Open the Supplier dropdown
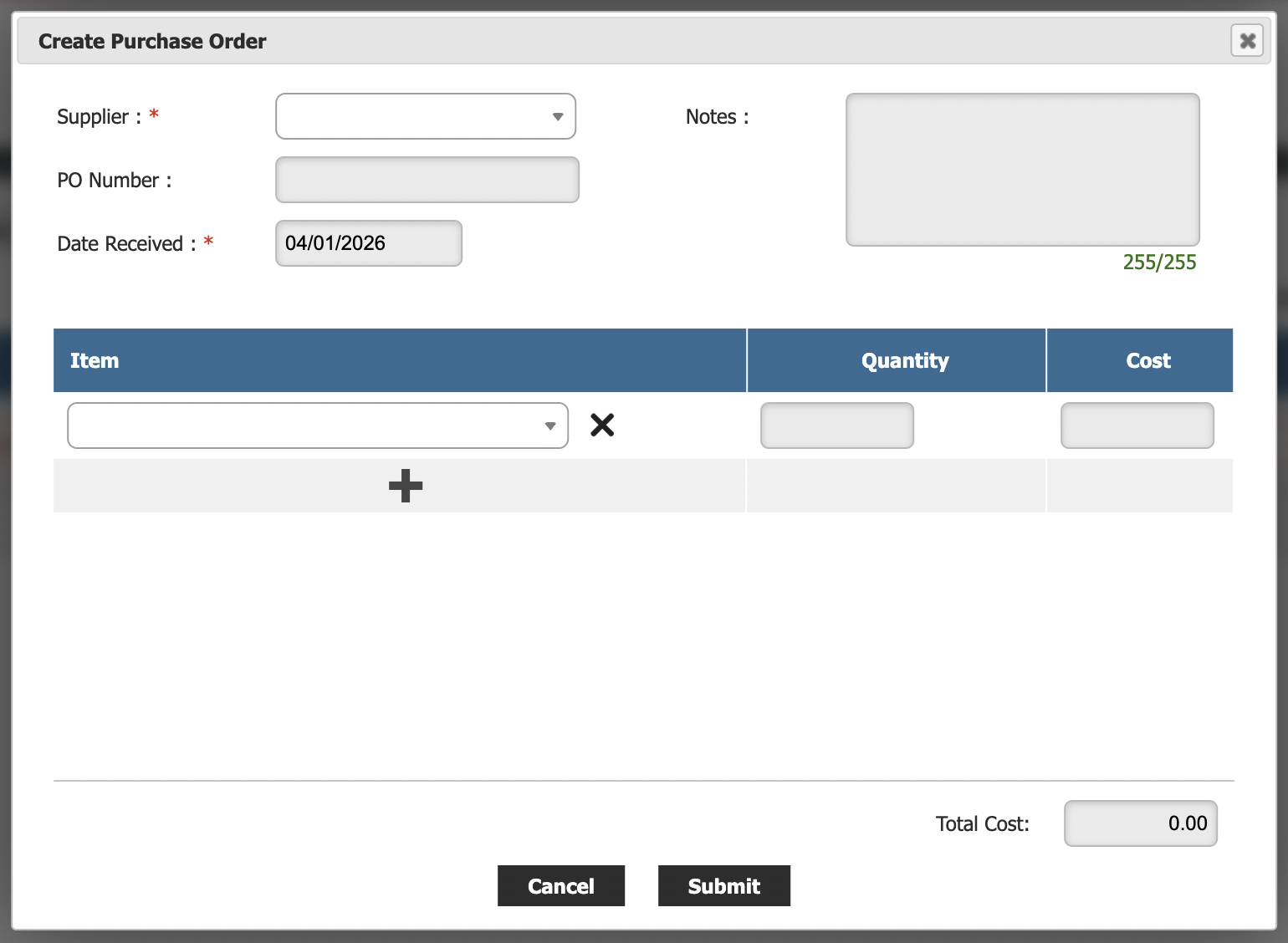1288x943 pixels. (x=425, y=116)
